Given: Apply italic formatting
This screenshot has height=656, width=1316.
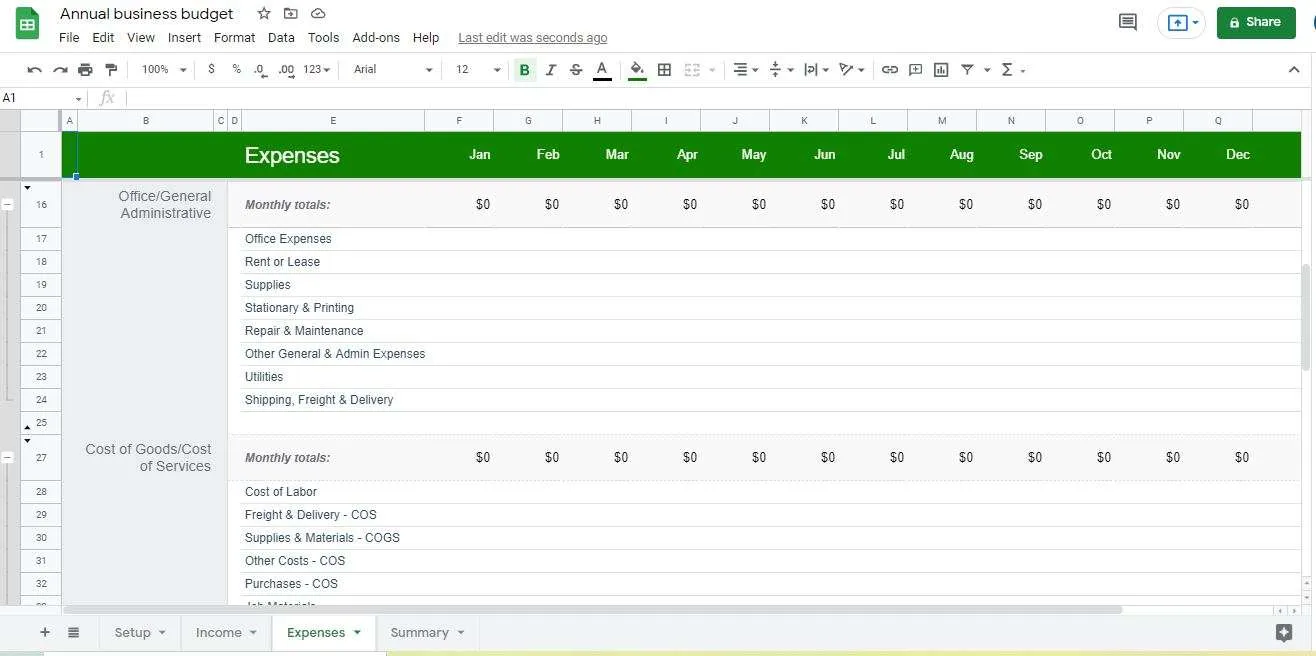Looking at the screenshot, I should click(x=550, y=70).
